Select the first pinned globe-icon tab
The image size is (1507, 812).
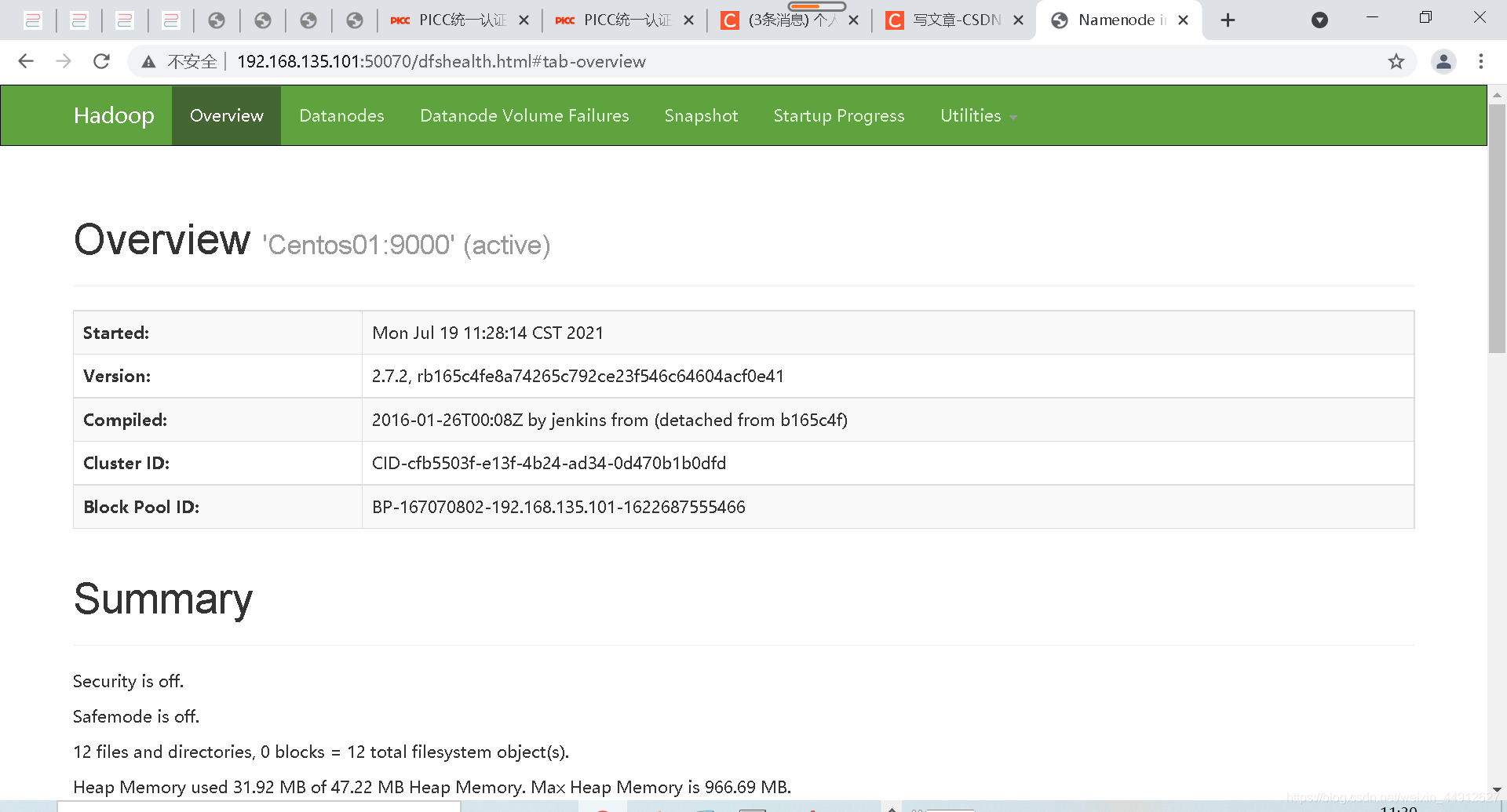pos(217,20)
